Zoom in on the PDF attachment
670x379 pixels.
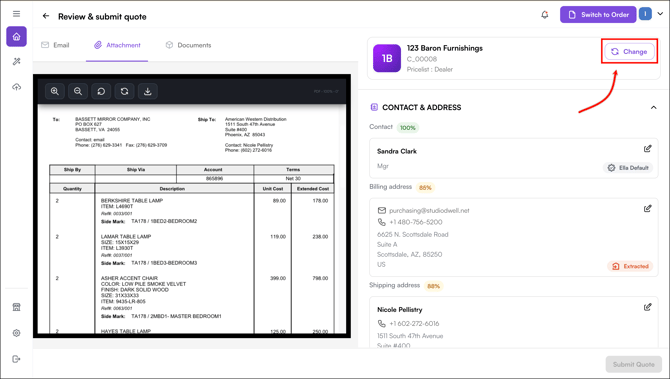(x=55, y=91)
